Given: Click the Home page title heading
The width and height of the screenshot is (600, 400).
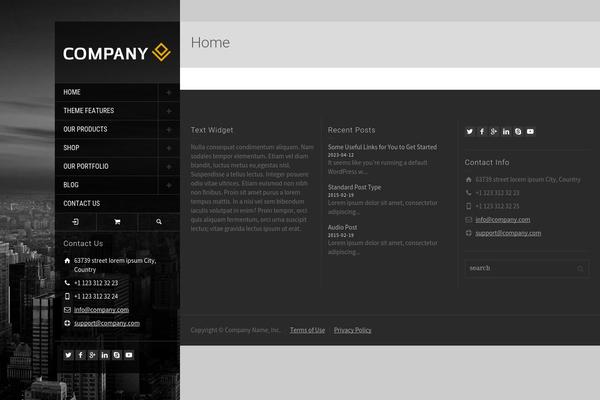Looking at the screenshot, I should coord(210,42).
